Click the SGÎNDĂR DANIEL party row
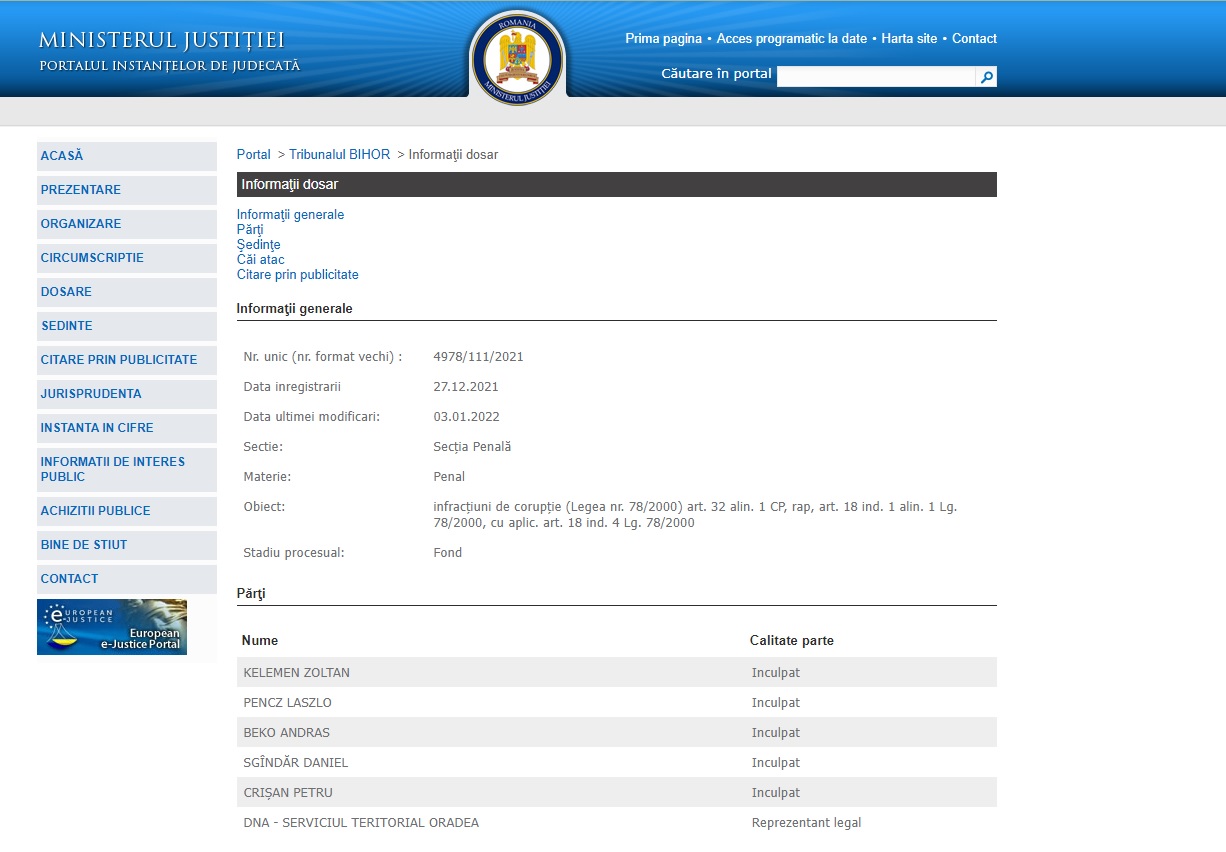 point(617,762)
